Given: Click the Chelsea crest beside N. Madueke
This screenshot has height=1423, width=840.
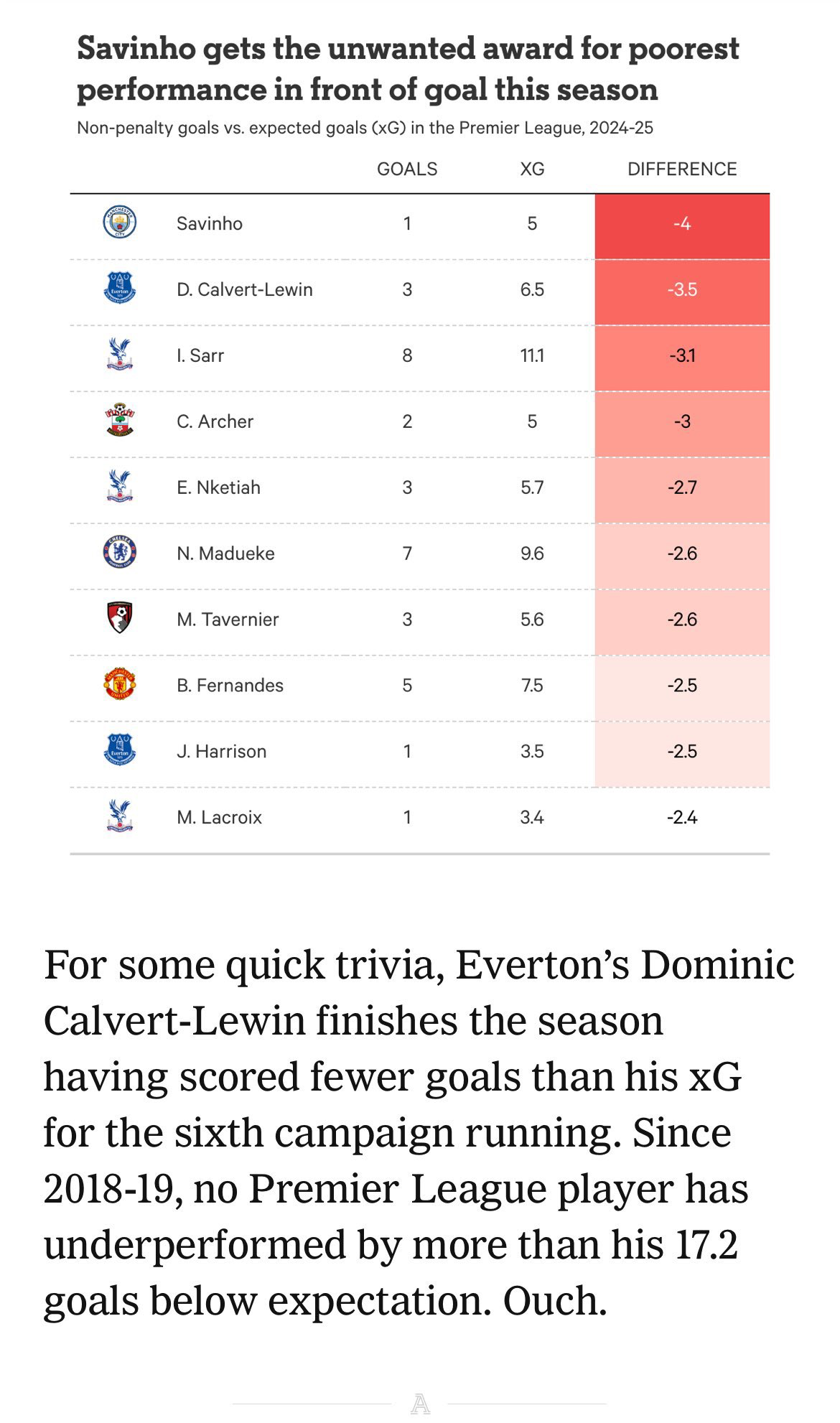Looking at the screenshot, I should pos(119,552).
